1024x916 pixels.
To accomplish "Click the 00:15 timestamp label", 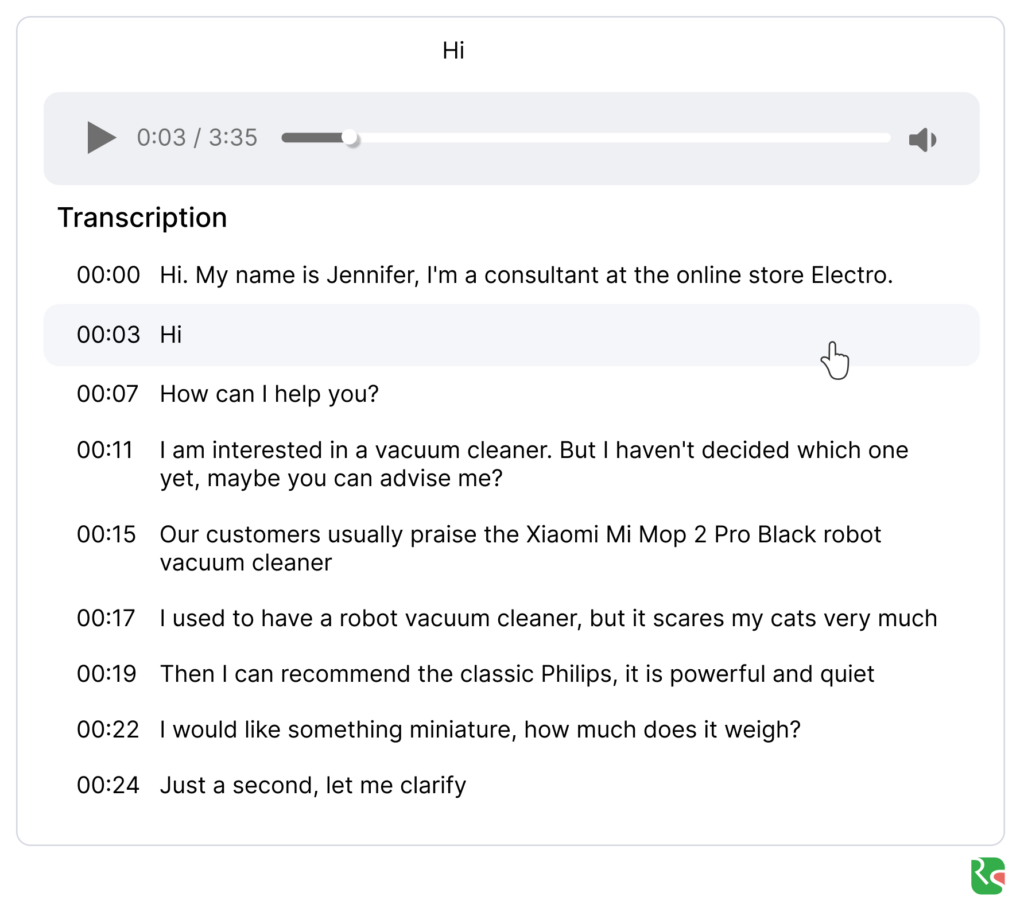I will point(108,534).
